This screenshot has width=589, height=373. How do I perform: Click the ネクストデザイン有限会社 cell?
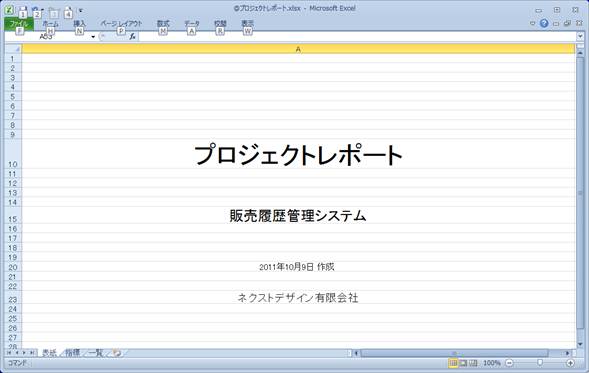click(298, 298)
